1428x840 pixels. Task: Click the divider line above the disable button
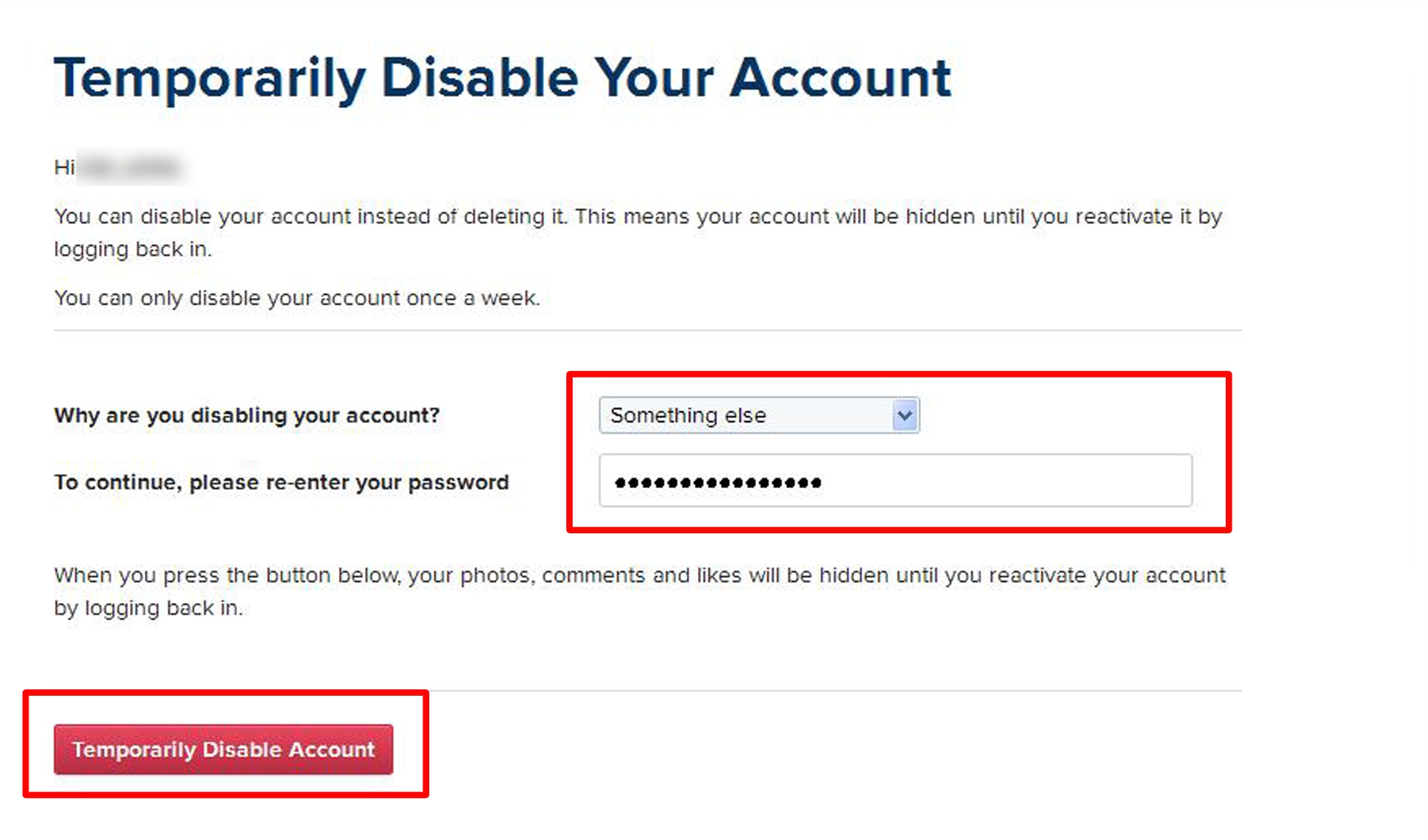click(x=785, y=690)
